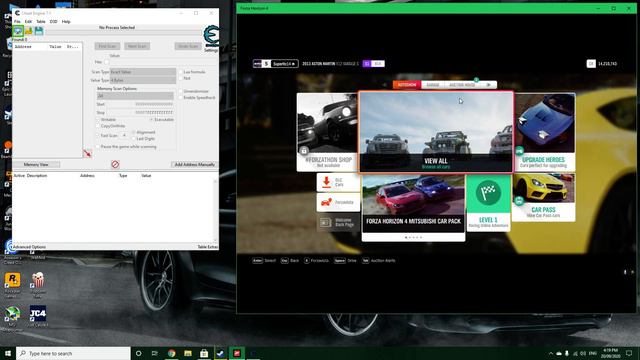
Task: Open the Table menu in Cheat Engine
Action: point(41,22)
